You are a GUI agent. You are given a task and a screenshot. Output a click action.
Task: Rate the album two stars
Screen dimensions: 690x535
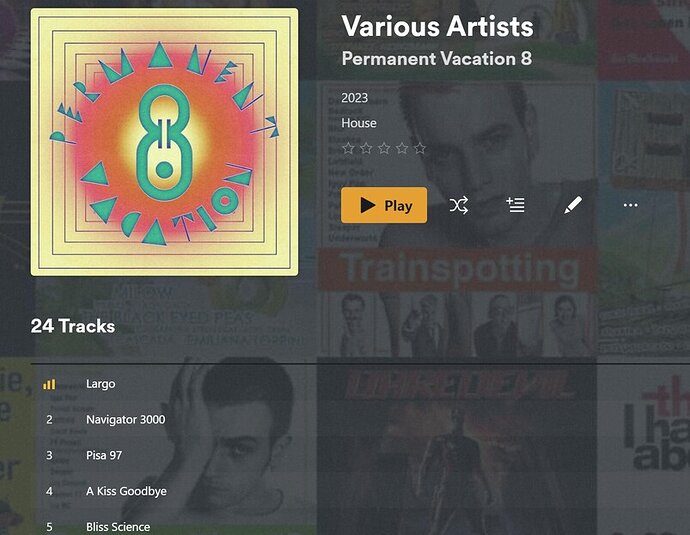pos(366,148)
